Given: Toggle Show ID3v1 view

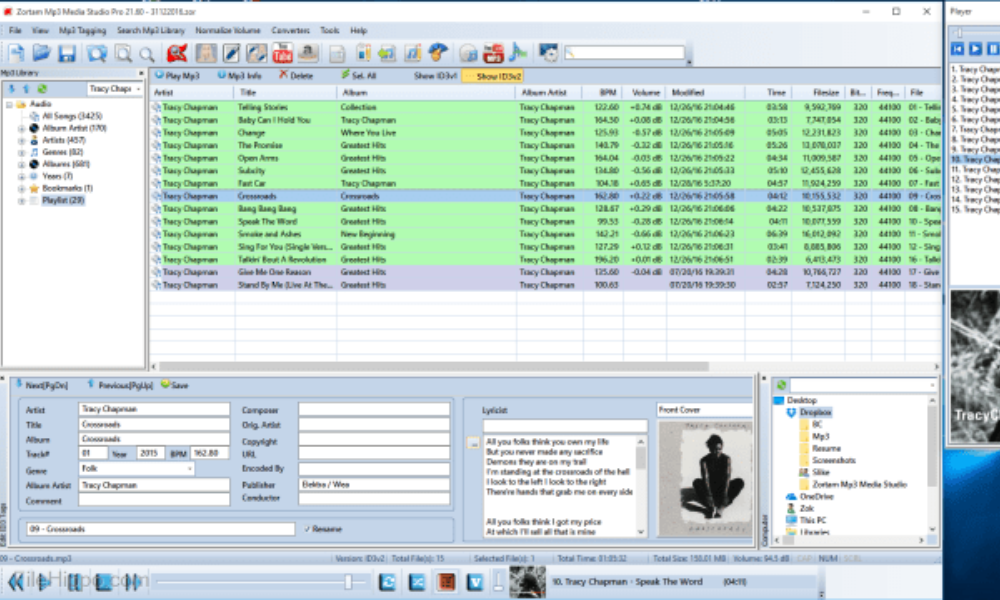Looking at the screenshot, I should coord(435,76).
